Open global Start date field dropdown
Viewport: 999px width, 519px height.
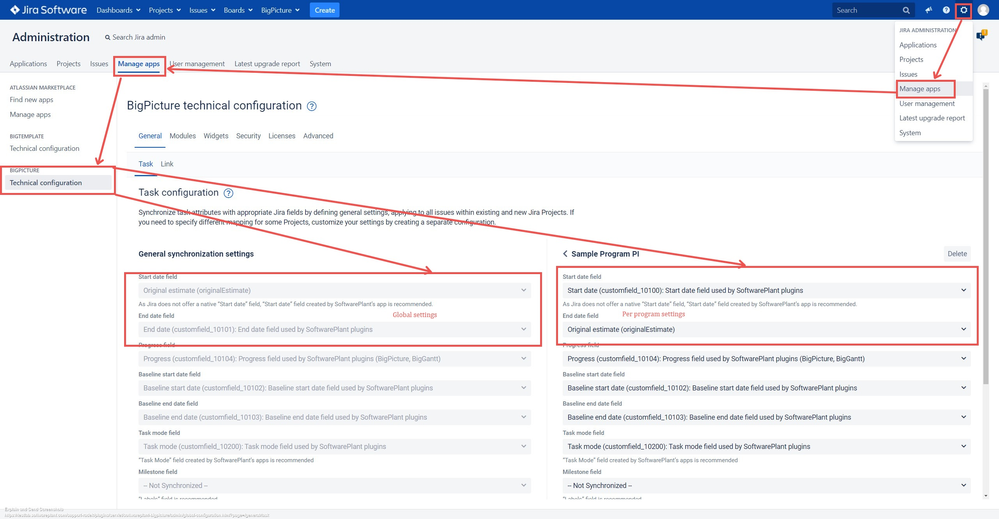[x=334, y=290]
